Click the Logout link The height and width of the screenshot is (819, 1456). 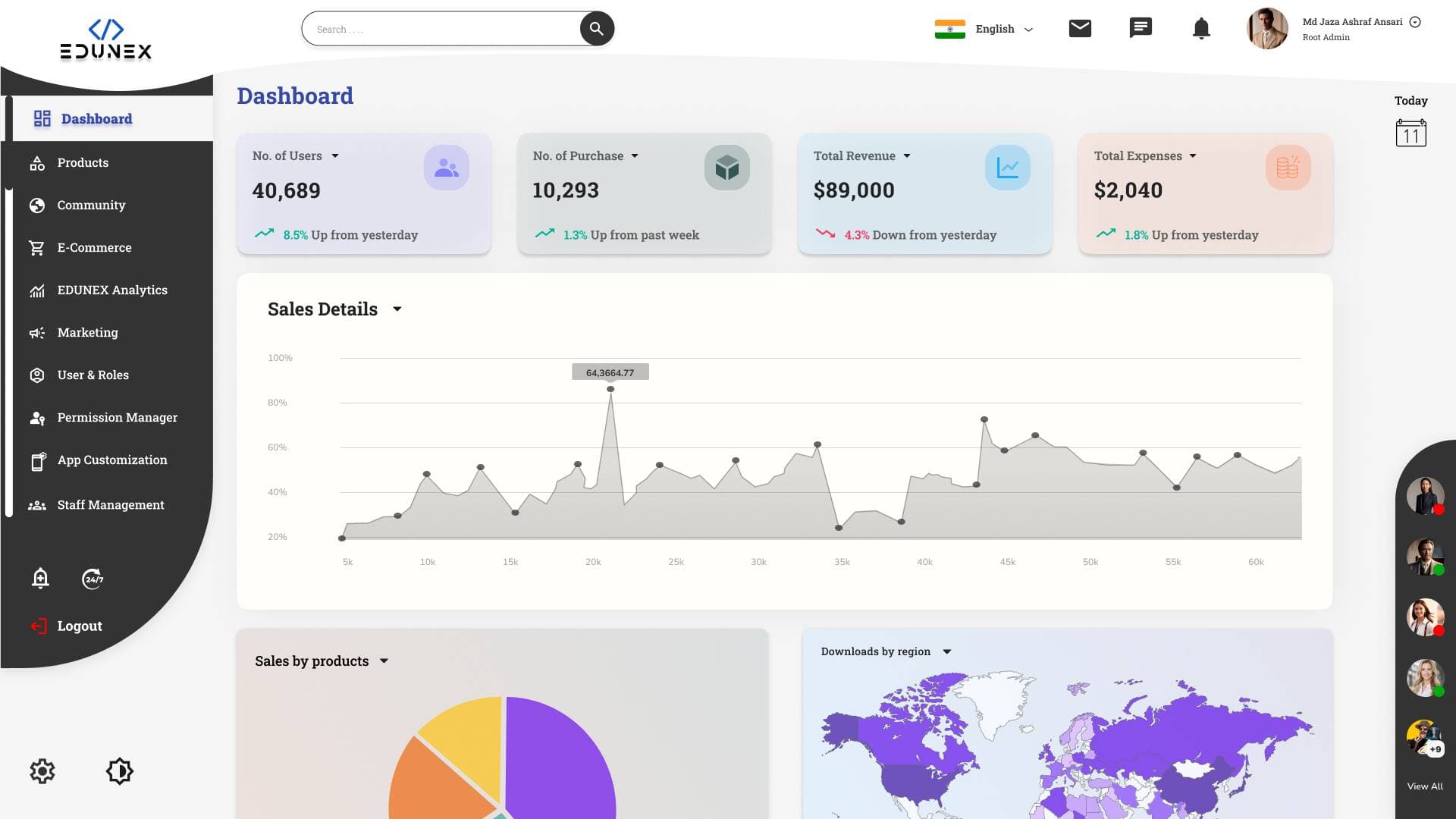click(x=79, y=626)
